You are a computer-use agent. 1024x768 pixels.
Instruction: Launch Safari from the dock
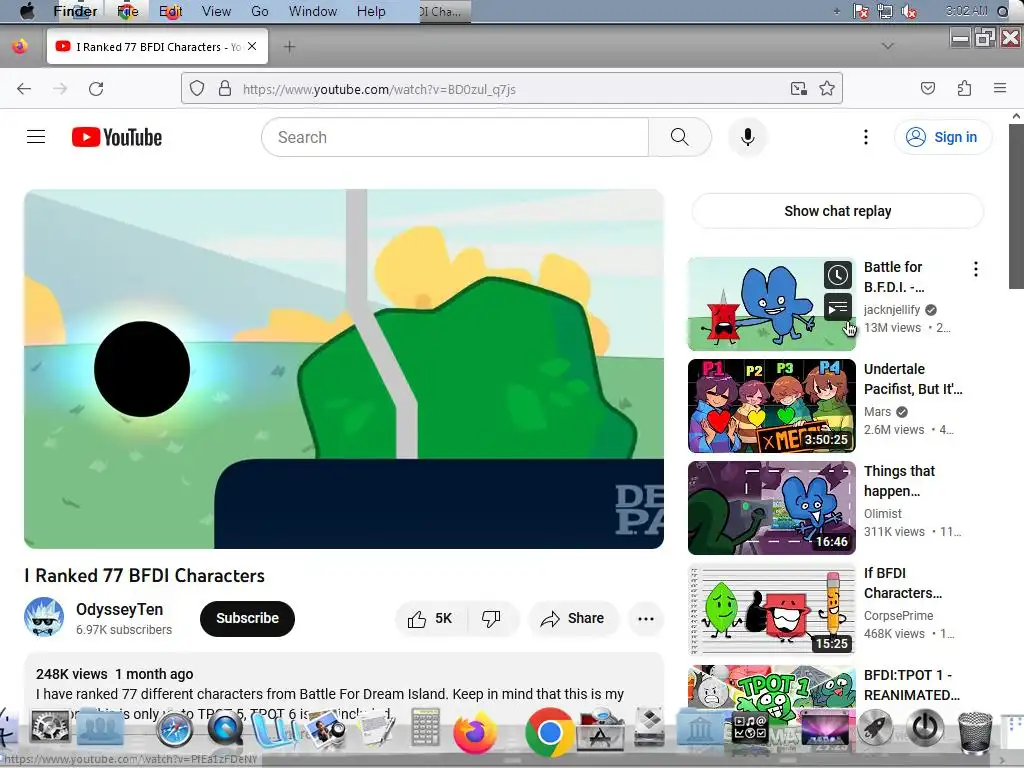coord(174,728)
